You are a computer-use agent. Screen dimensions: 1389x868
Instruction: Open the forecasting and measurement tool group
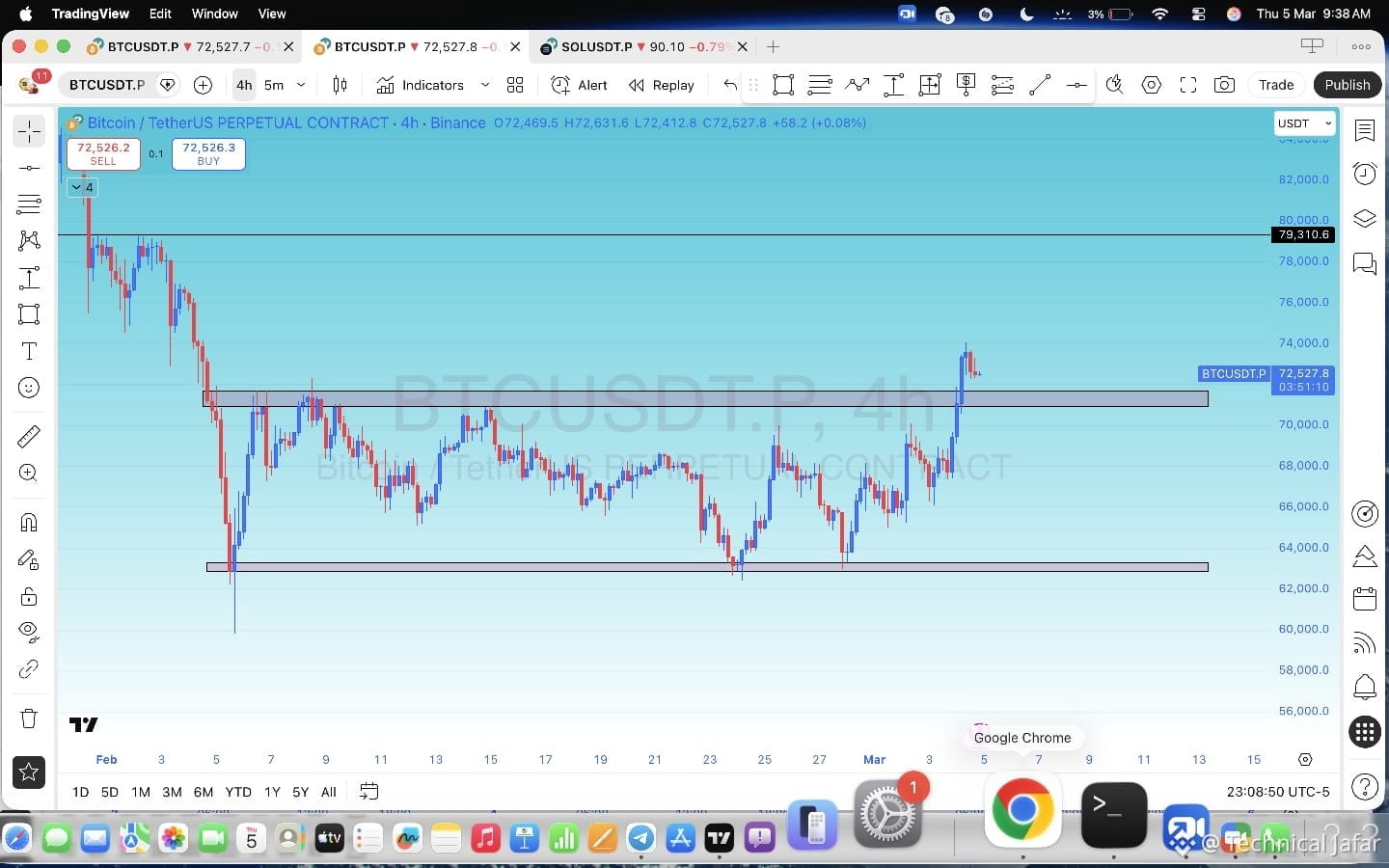pyautogui.click(x=29, y=278)
